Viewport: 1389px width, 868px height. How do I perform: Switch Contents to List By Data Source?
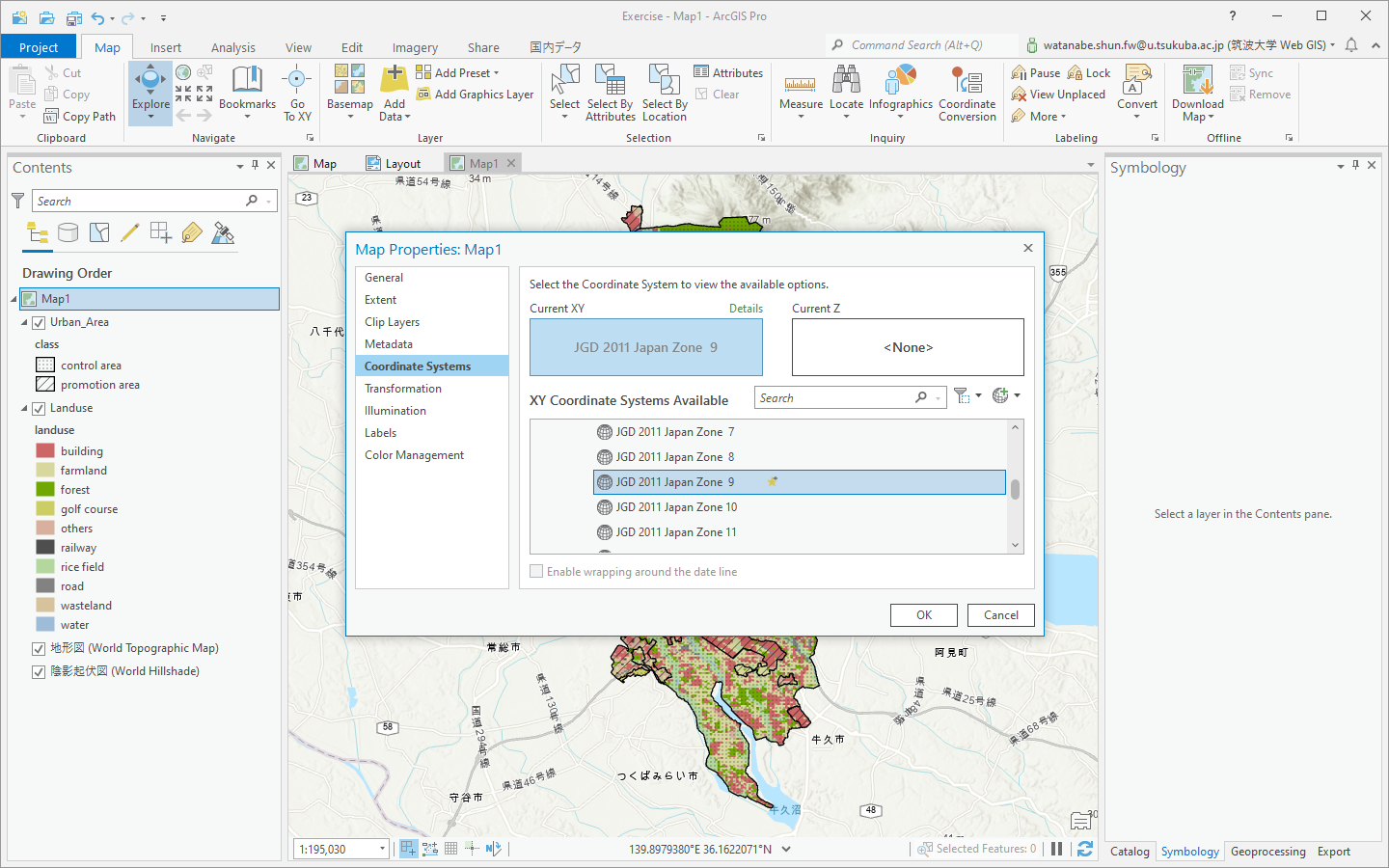pyautogui.click(x=68, y=232)
